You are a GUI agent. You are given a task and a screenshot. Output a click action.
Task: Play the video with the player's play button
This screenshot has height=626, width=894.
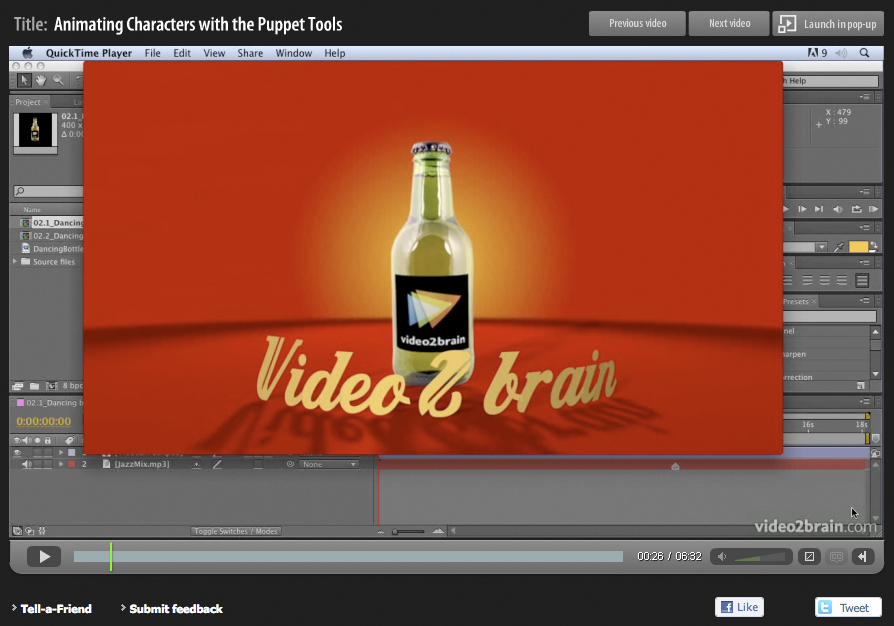tap(43, 556)
